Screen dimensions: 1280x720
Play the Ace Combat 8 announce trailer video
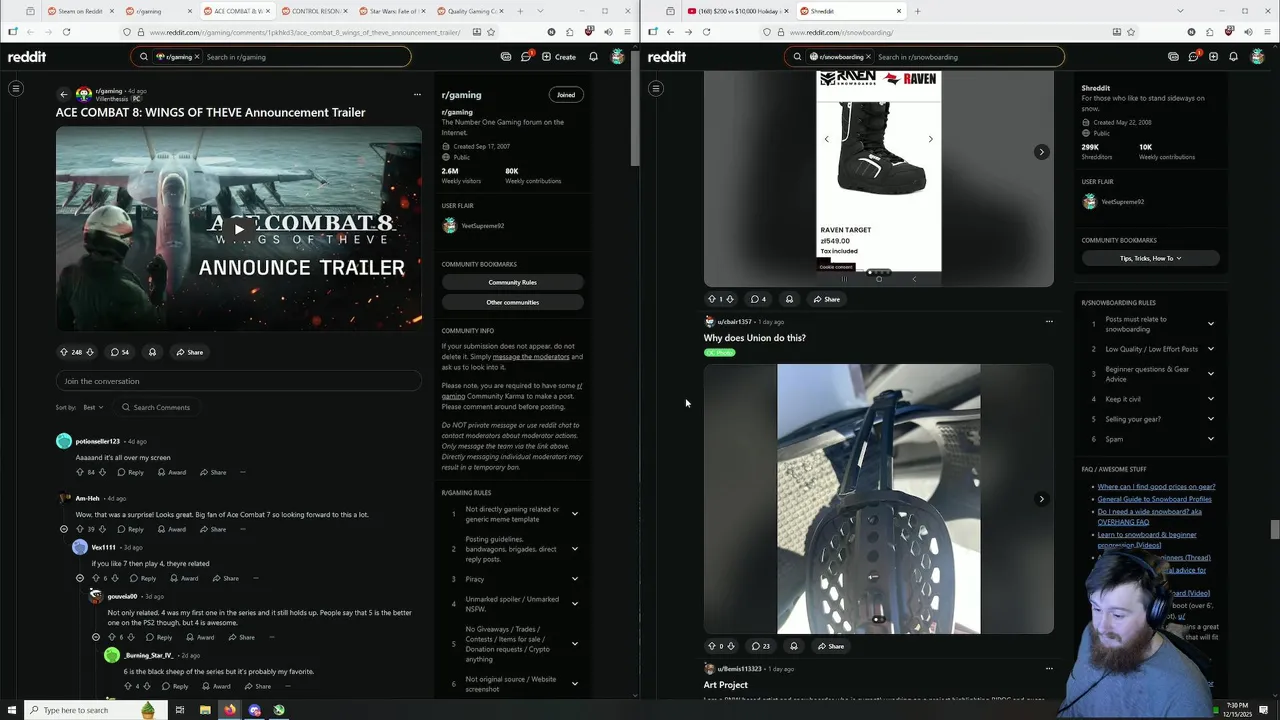tap(238, 229)
